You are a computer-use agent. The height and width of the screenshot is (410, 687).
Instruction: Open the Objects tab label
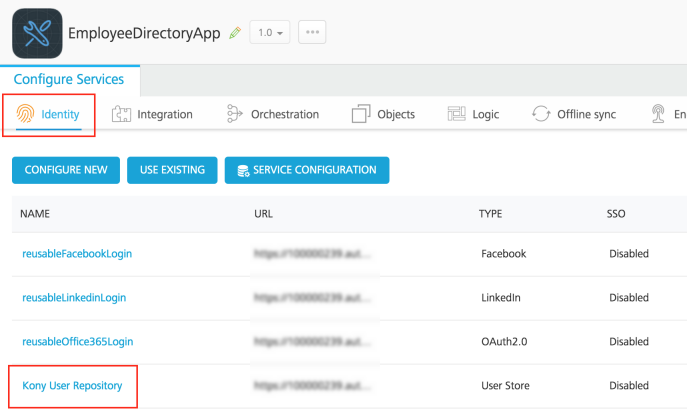pos(396,114)
